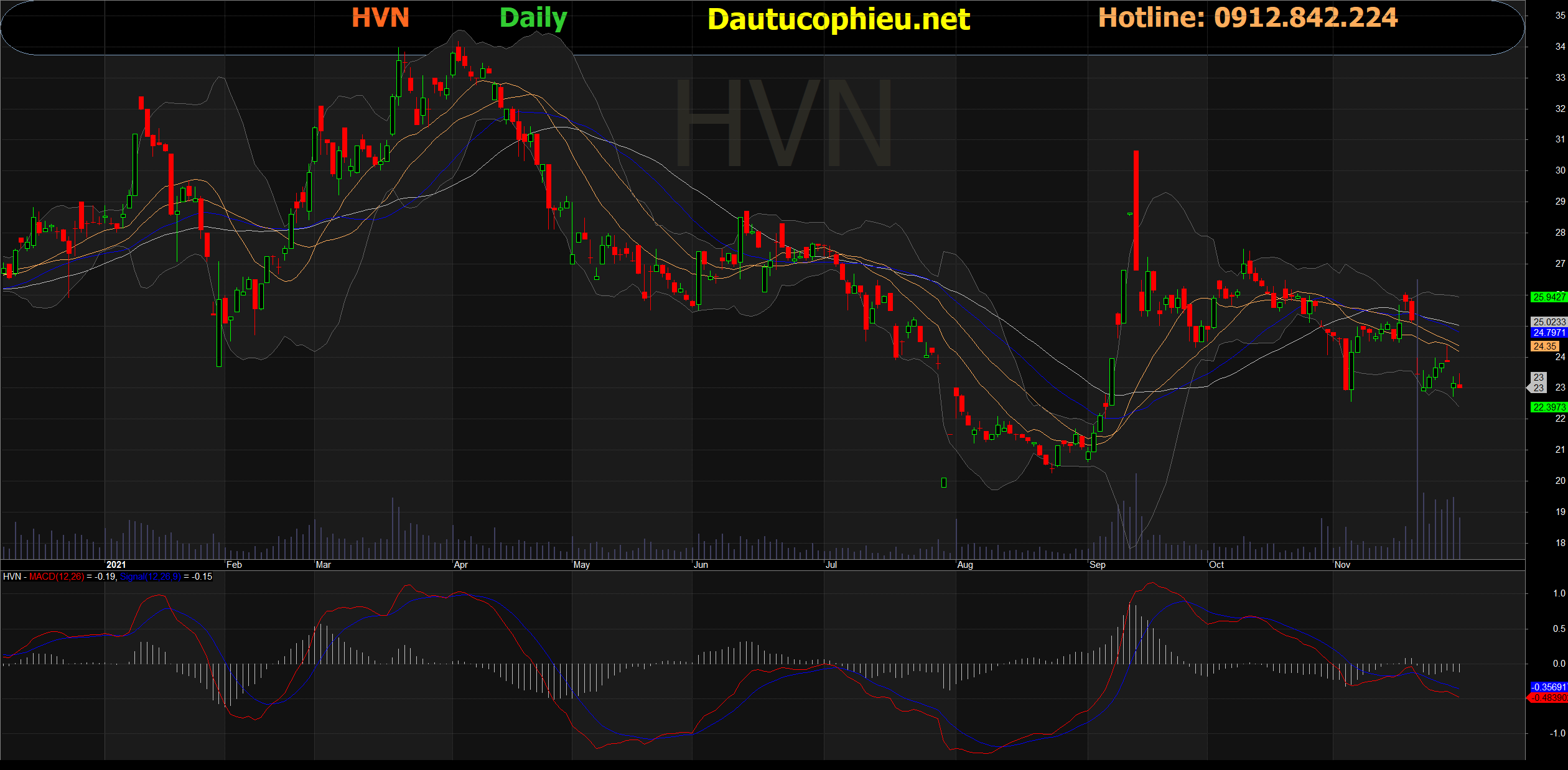Click the isolated green candle below August lows
The width and height of the screenshot is (1568, 770).
(x=944, y=482)
